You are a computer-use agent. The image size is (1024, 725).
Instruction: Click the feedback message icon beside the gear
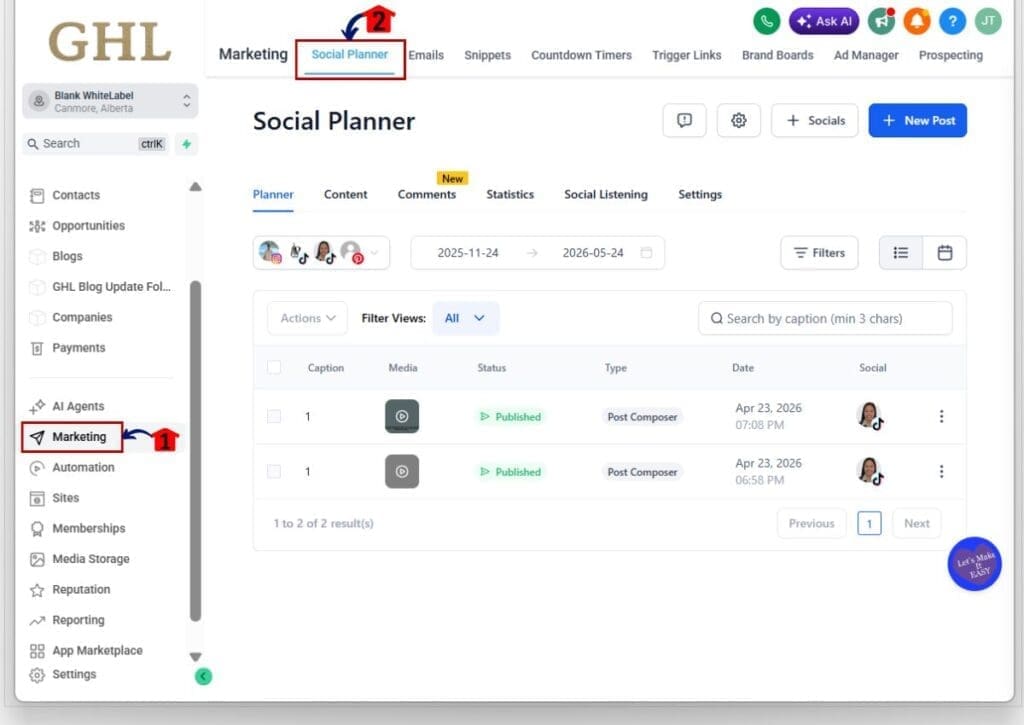coord(685,120)
